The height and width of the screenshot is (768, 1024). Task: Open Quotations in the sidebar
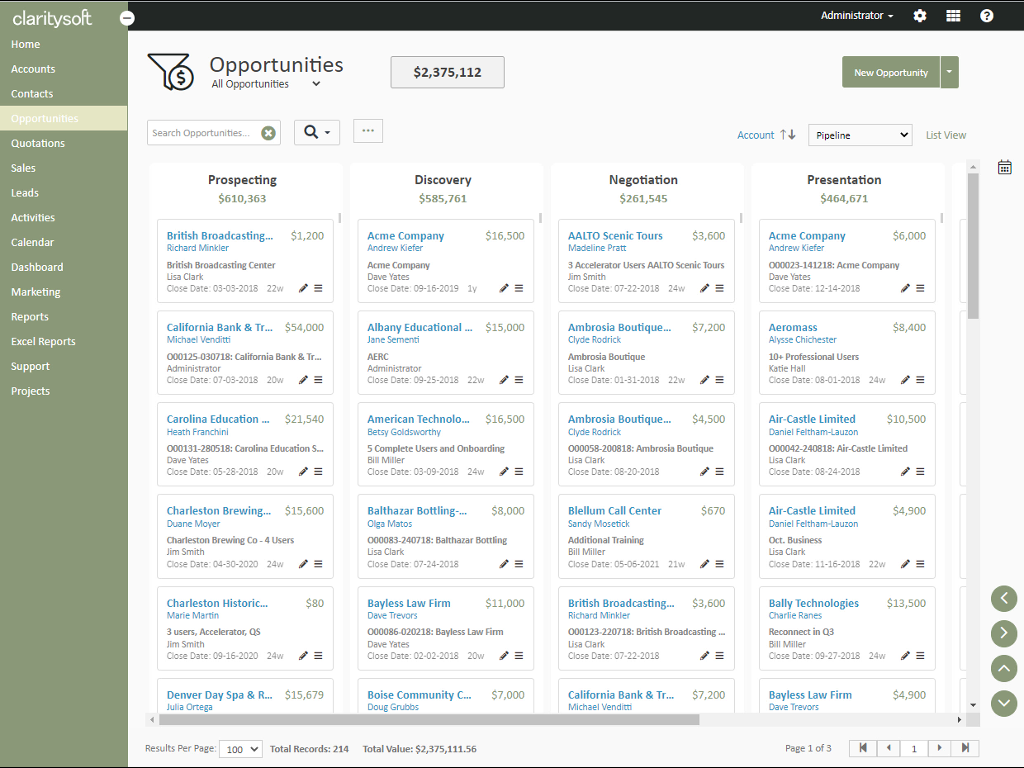38,144
